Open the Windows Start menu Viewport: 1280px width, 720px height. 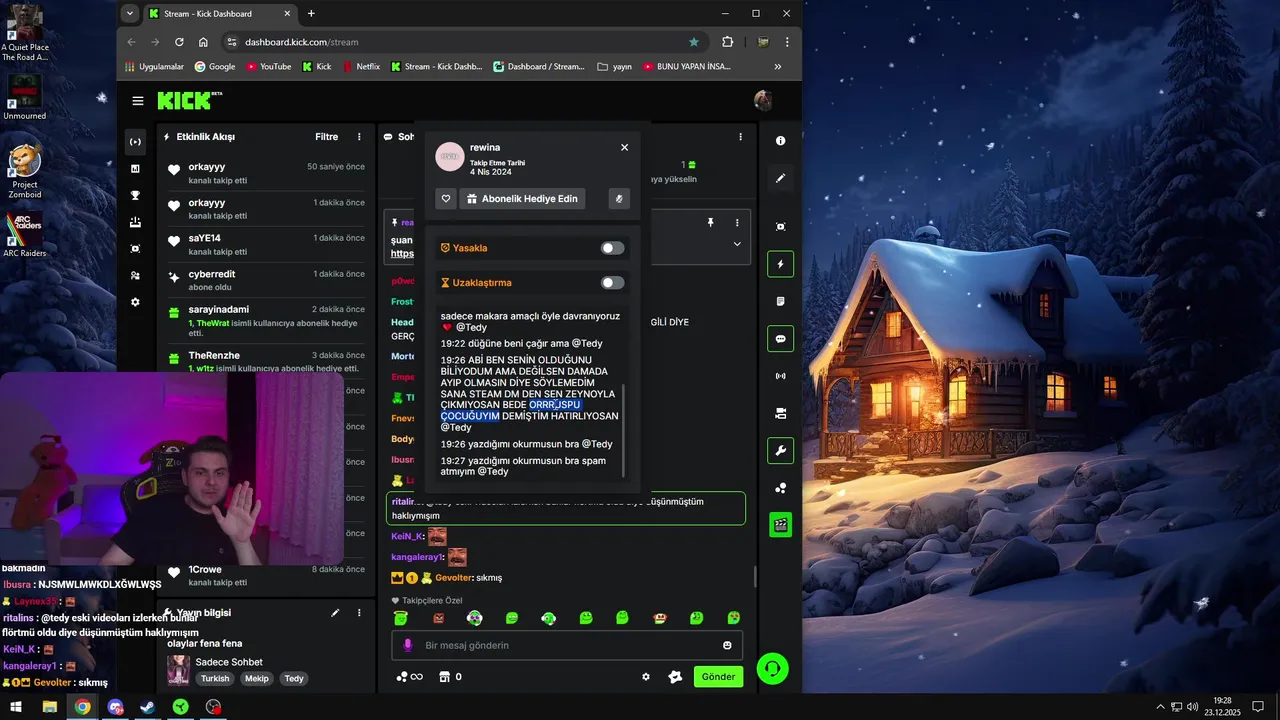tap(16, 707)
